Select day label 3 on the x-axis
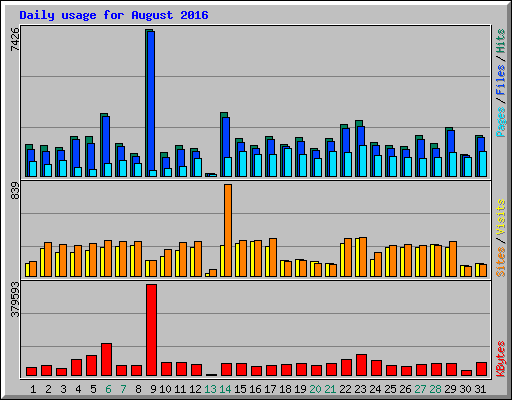Screen dimensions: 512x400 point(63,389)
